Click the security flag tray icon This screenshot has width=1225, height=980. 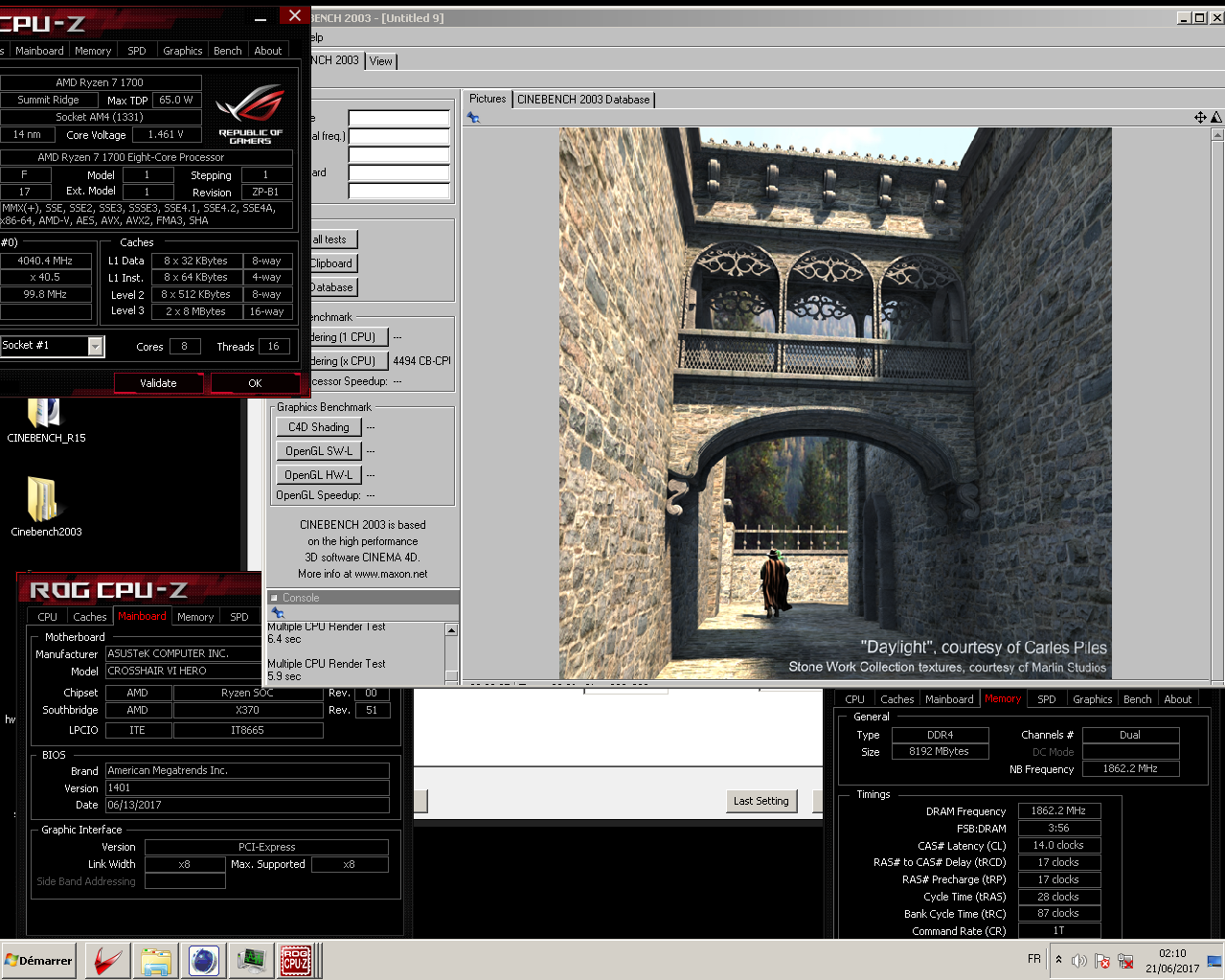click(1102, 961)
